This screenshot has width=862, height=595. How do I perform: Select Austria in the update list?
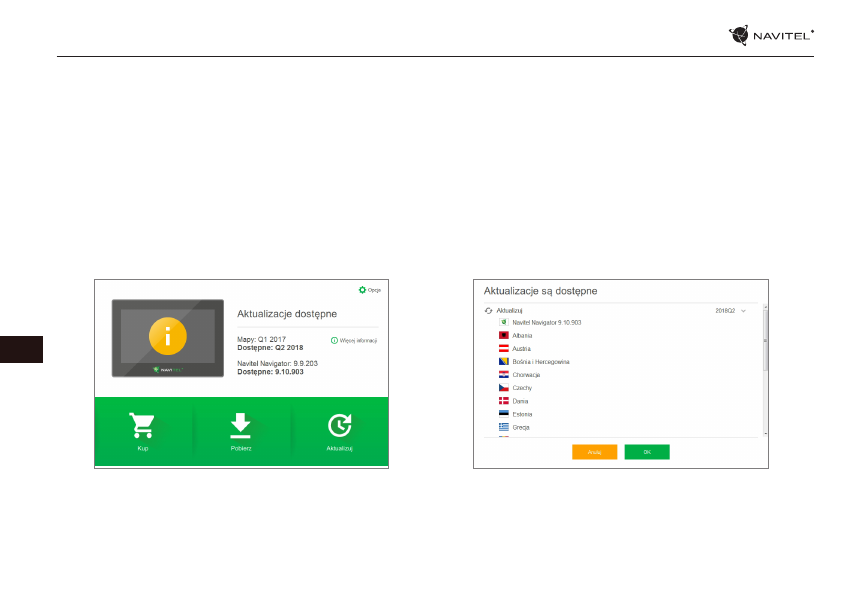[522, 349]
